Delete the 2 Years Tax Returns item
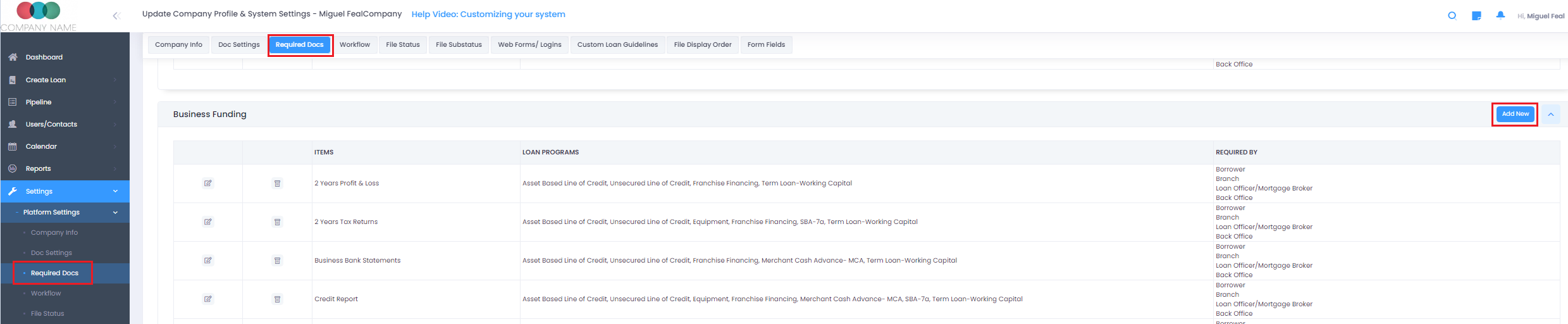This screenshot has height=324, width=1568. 277,222
